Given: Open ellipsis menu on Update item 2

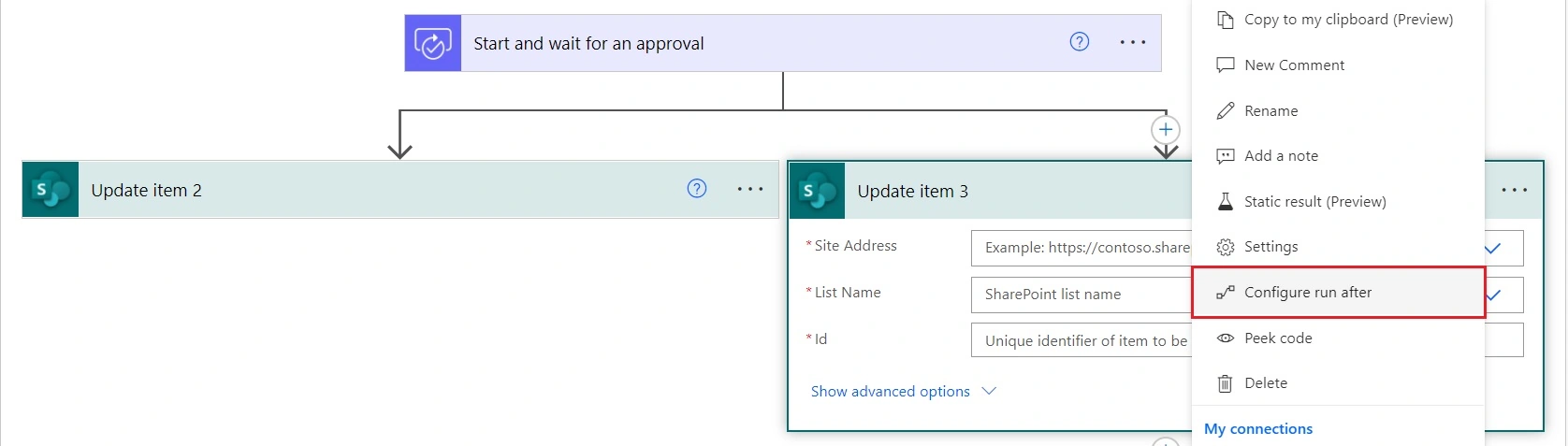Looking at the screenshot, I should (x=750, y=189).
